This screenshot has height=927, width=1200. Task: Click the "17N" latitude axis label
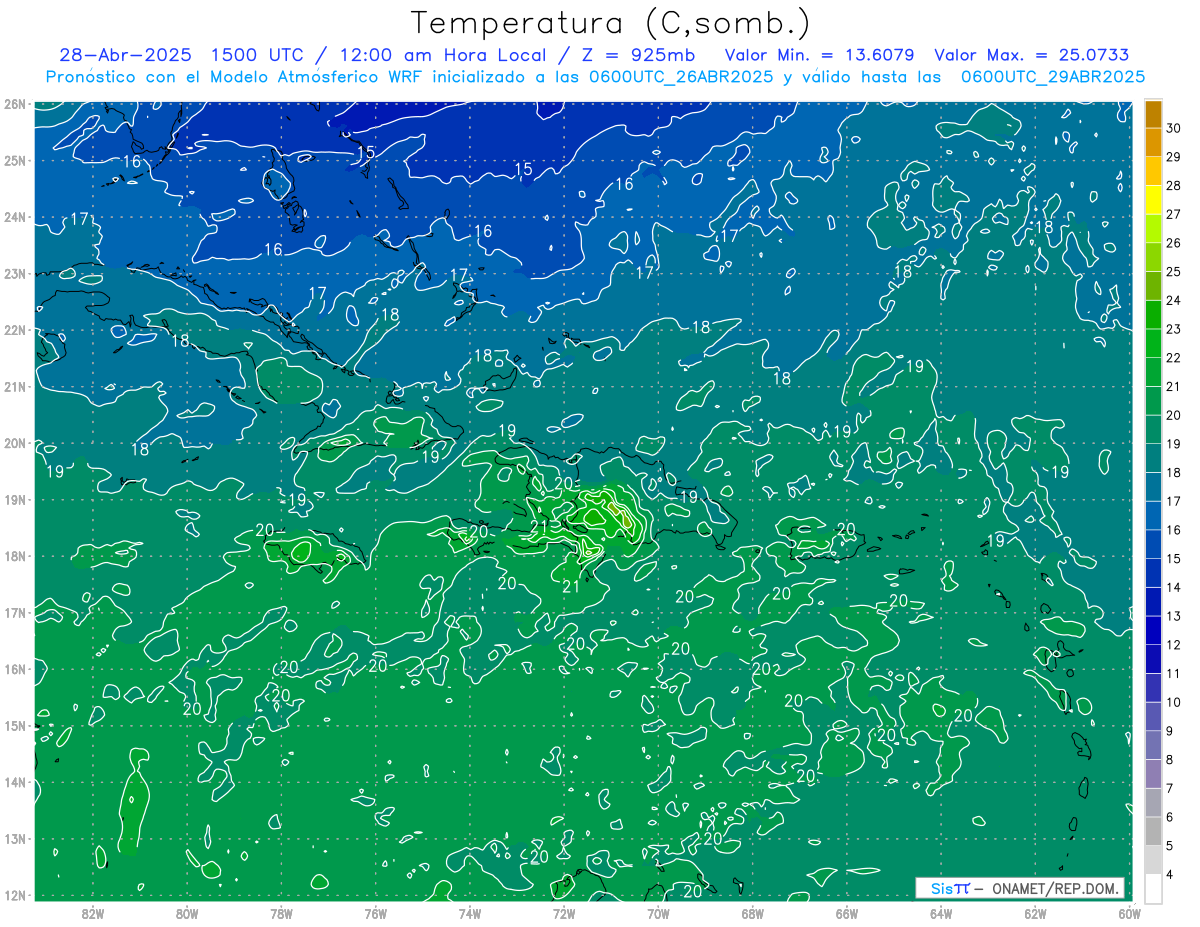point(14,613)
